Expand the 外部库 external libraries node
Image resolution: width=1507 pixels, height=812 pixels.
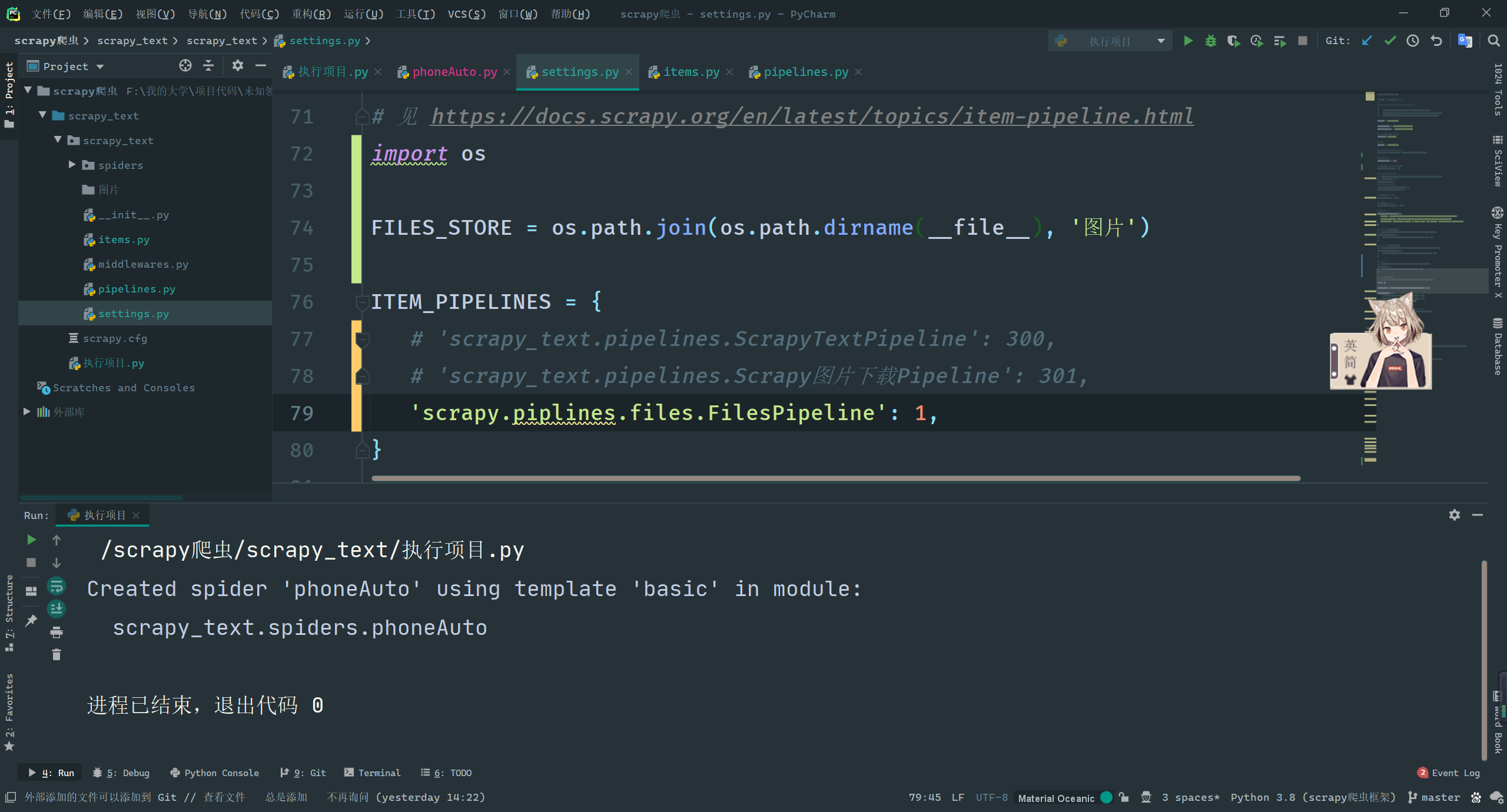click(x=26, y=412)
